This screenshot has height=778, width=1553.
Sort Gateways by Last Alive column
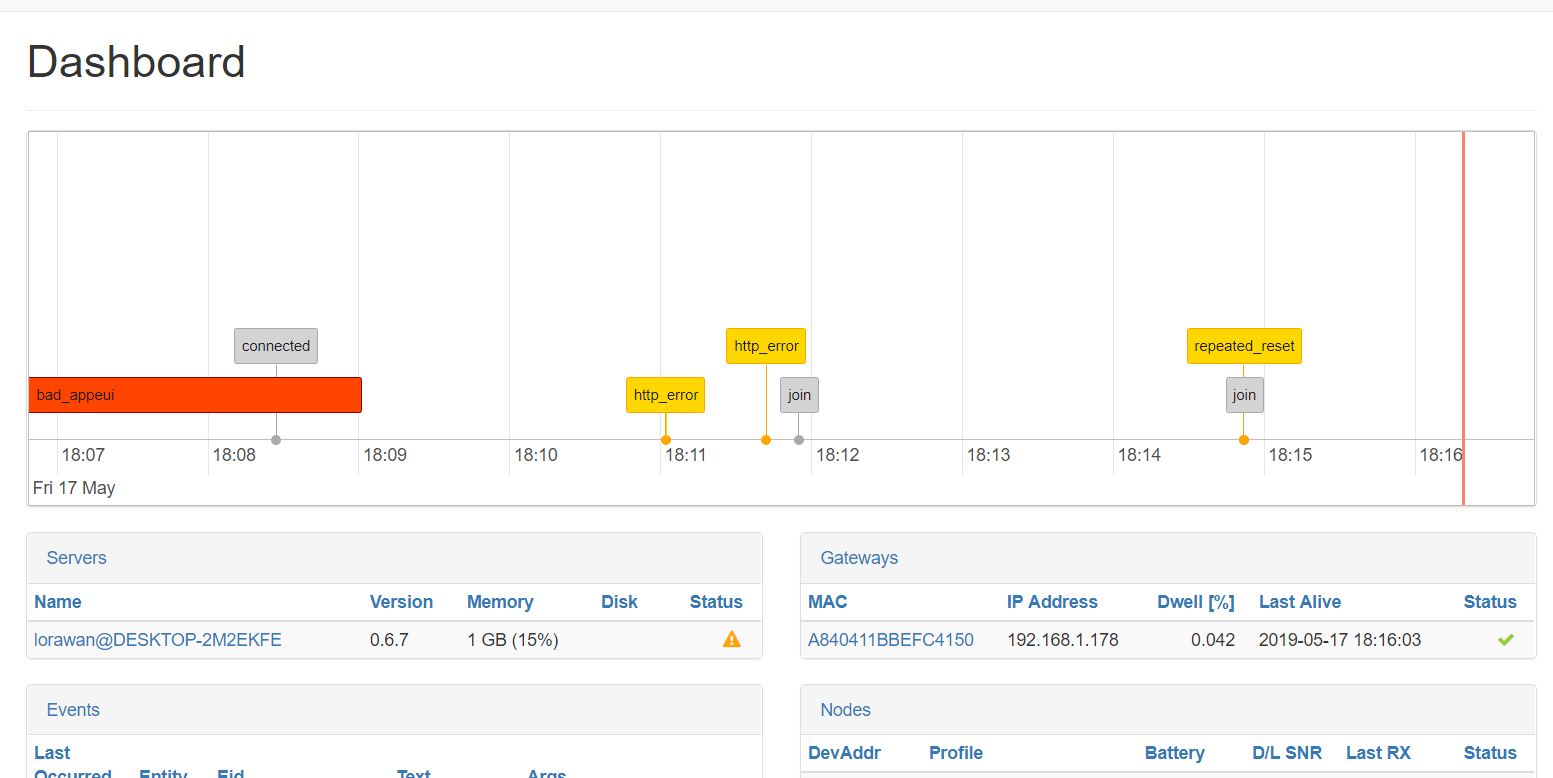click(x=1299, y=601)
